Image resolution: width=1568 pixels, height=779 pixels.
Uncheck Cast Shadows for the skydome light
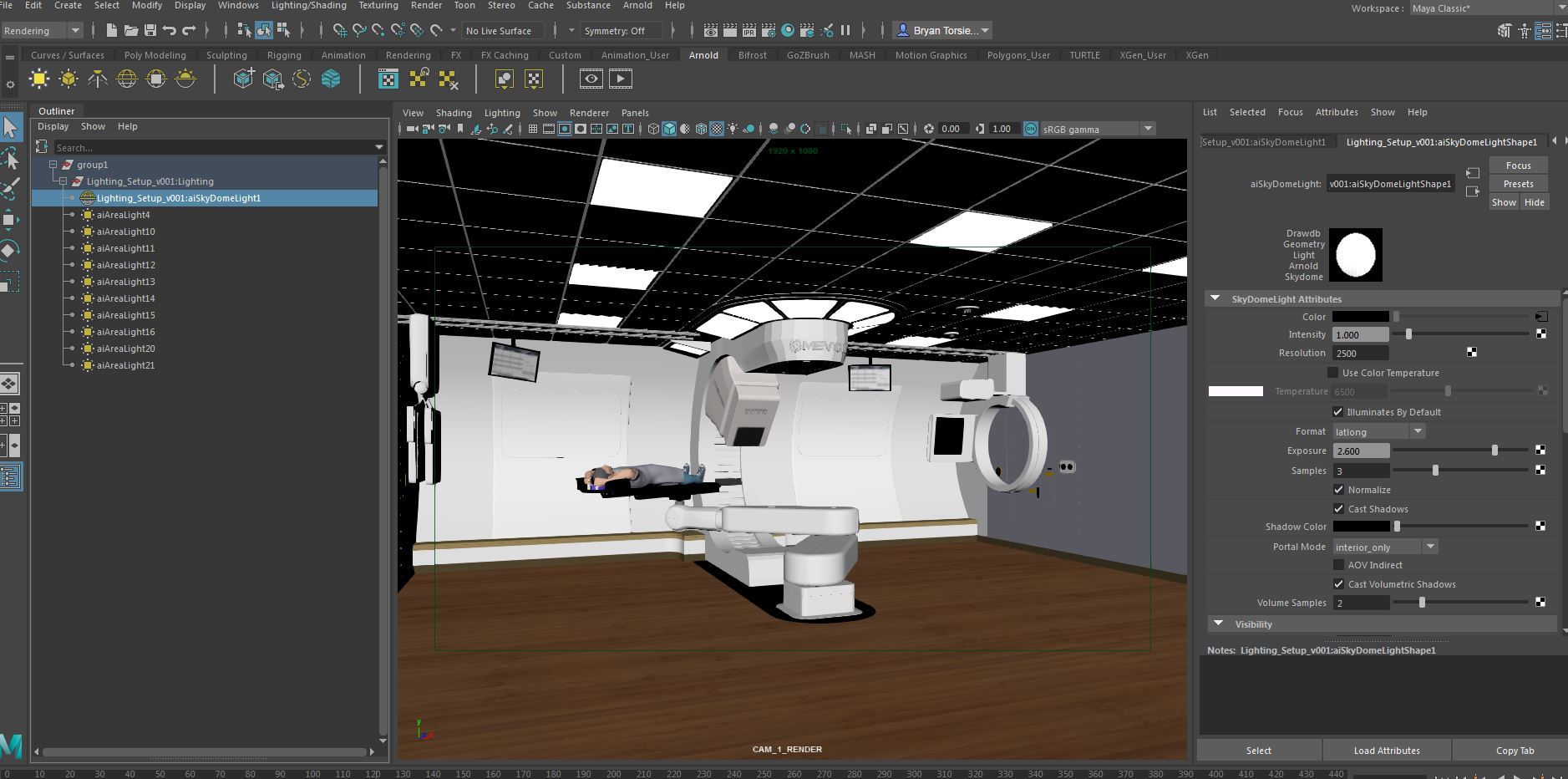click(x=1338, y=509)
